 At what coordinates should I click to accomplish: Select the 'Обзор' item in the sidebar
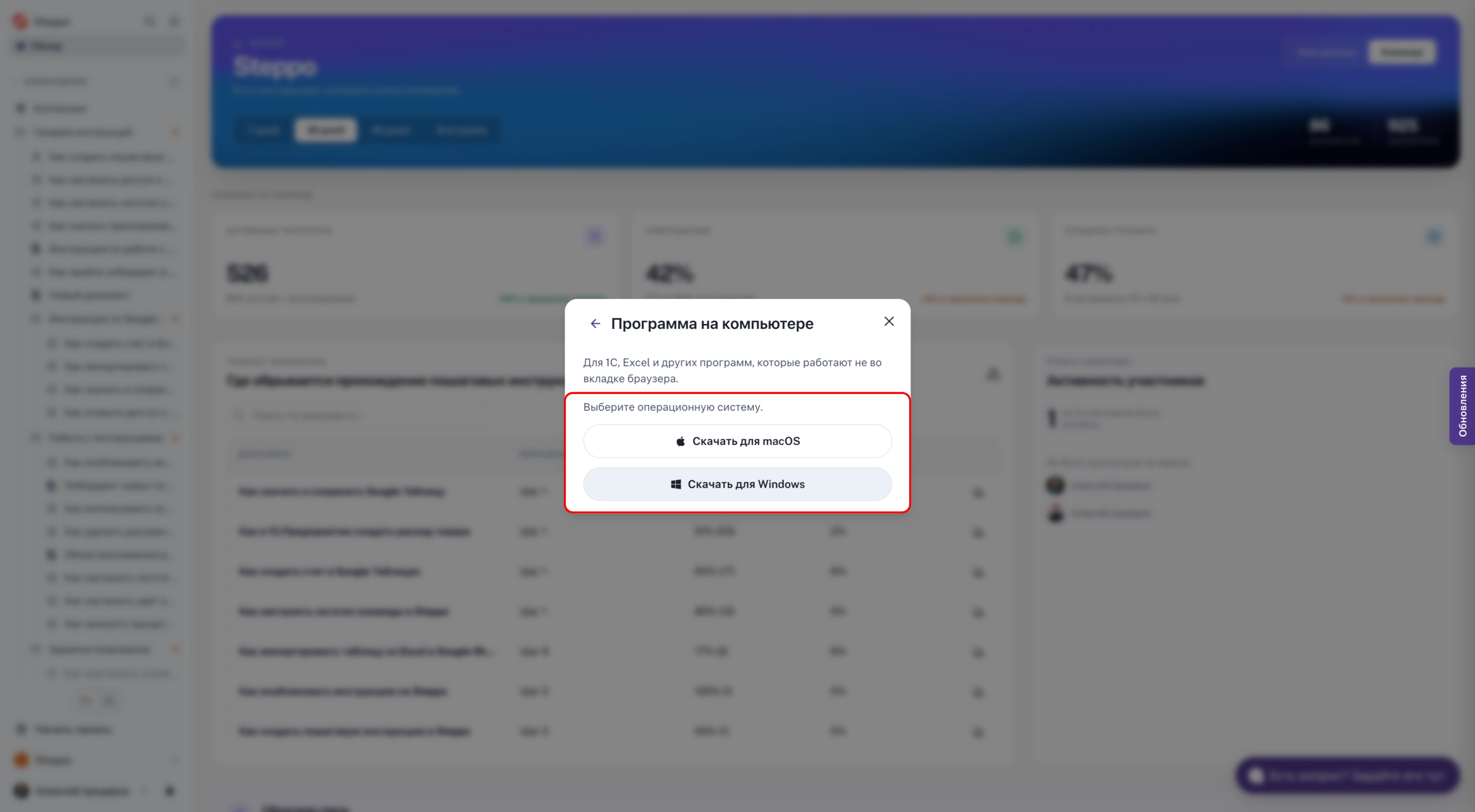click(97, 46)
